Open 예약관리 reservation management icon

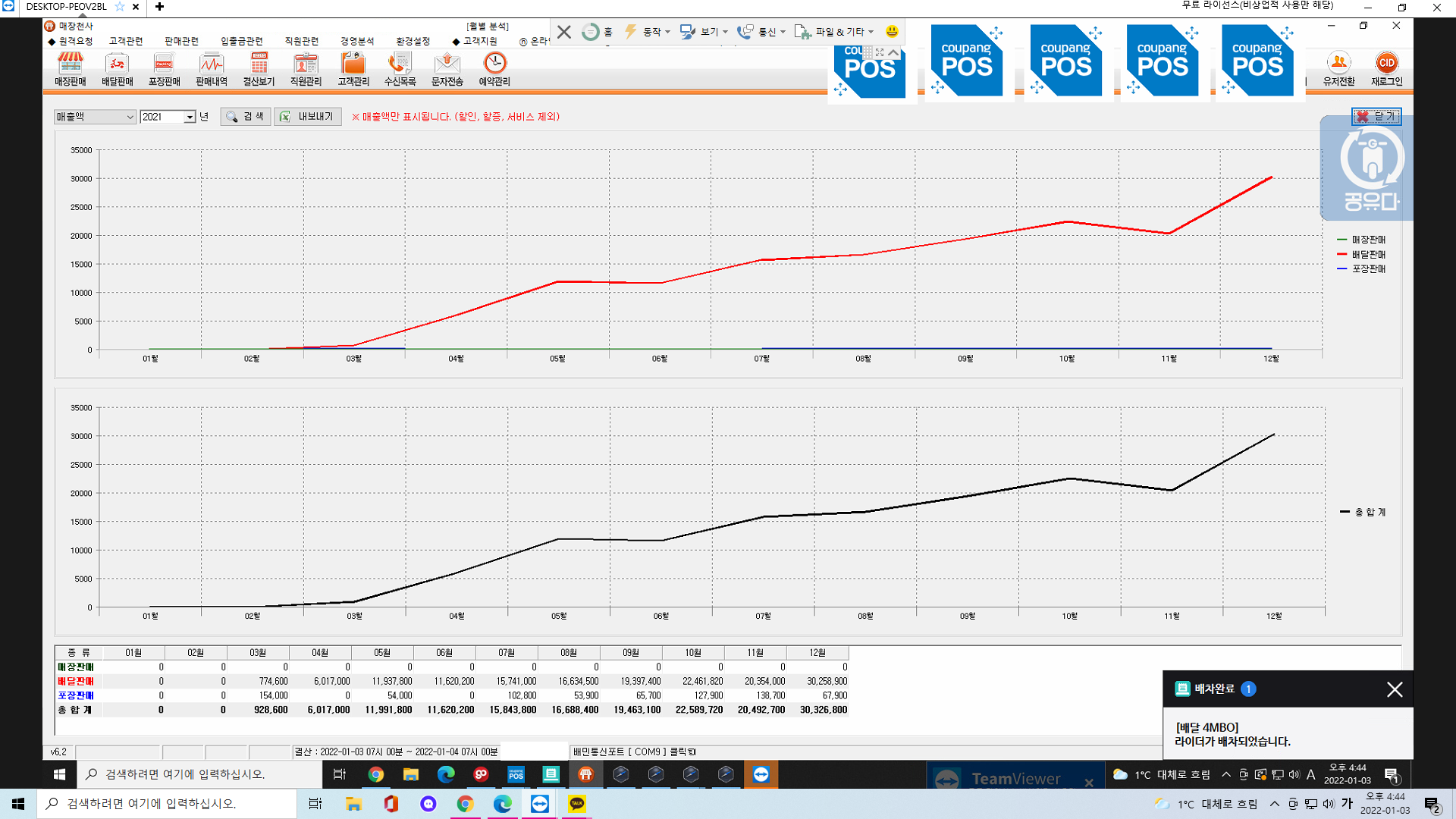click(494, 69)
